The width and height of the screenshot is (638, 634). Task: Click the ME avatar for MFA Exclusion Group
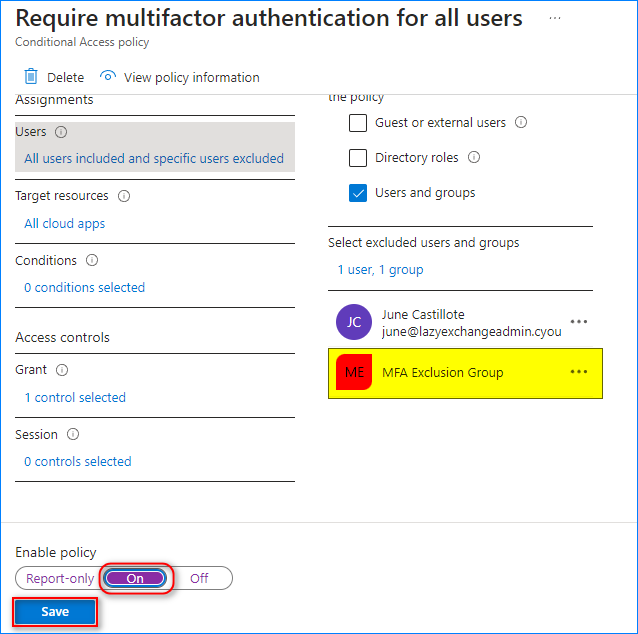pos(354,372)
